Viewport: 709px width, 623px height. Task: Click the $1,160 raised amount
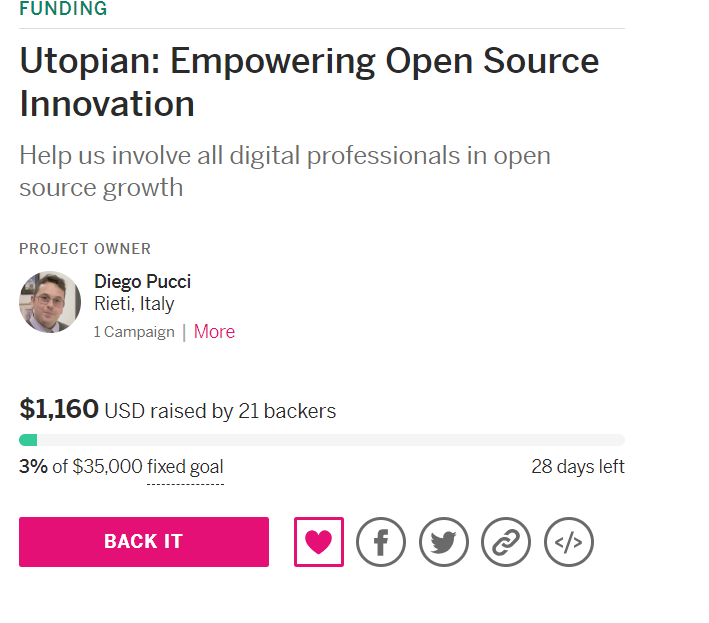[59, 409]
